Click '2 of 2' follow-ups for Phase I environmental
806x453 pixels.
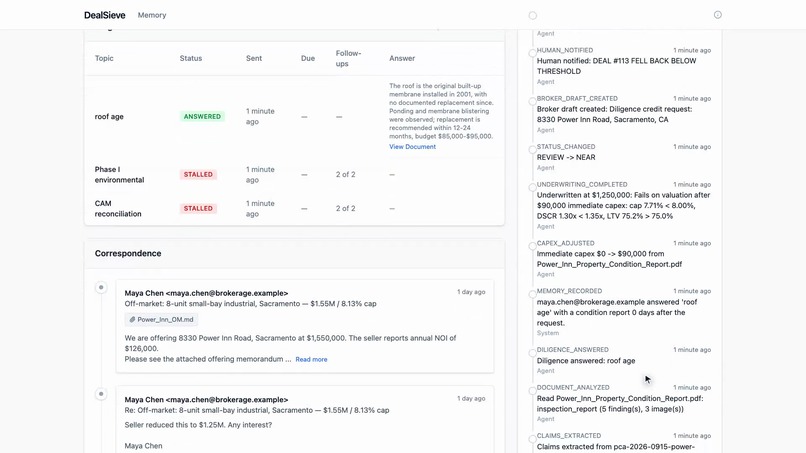click(345, 174)
